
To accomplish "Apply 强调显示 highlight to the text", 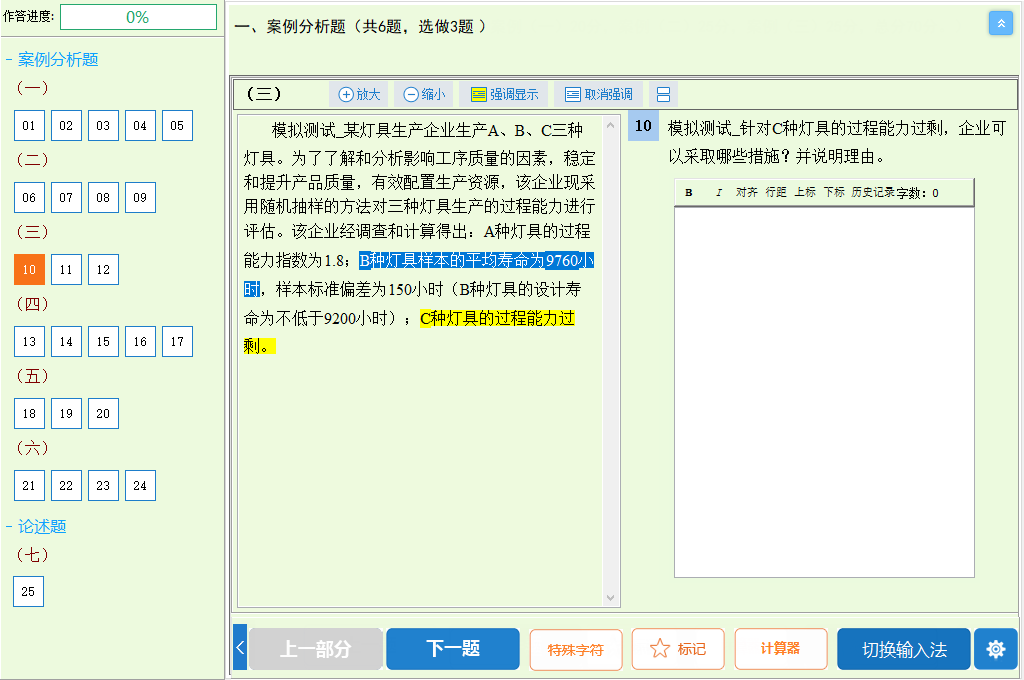I will click(x=504, y=94).
